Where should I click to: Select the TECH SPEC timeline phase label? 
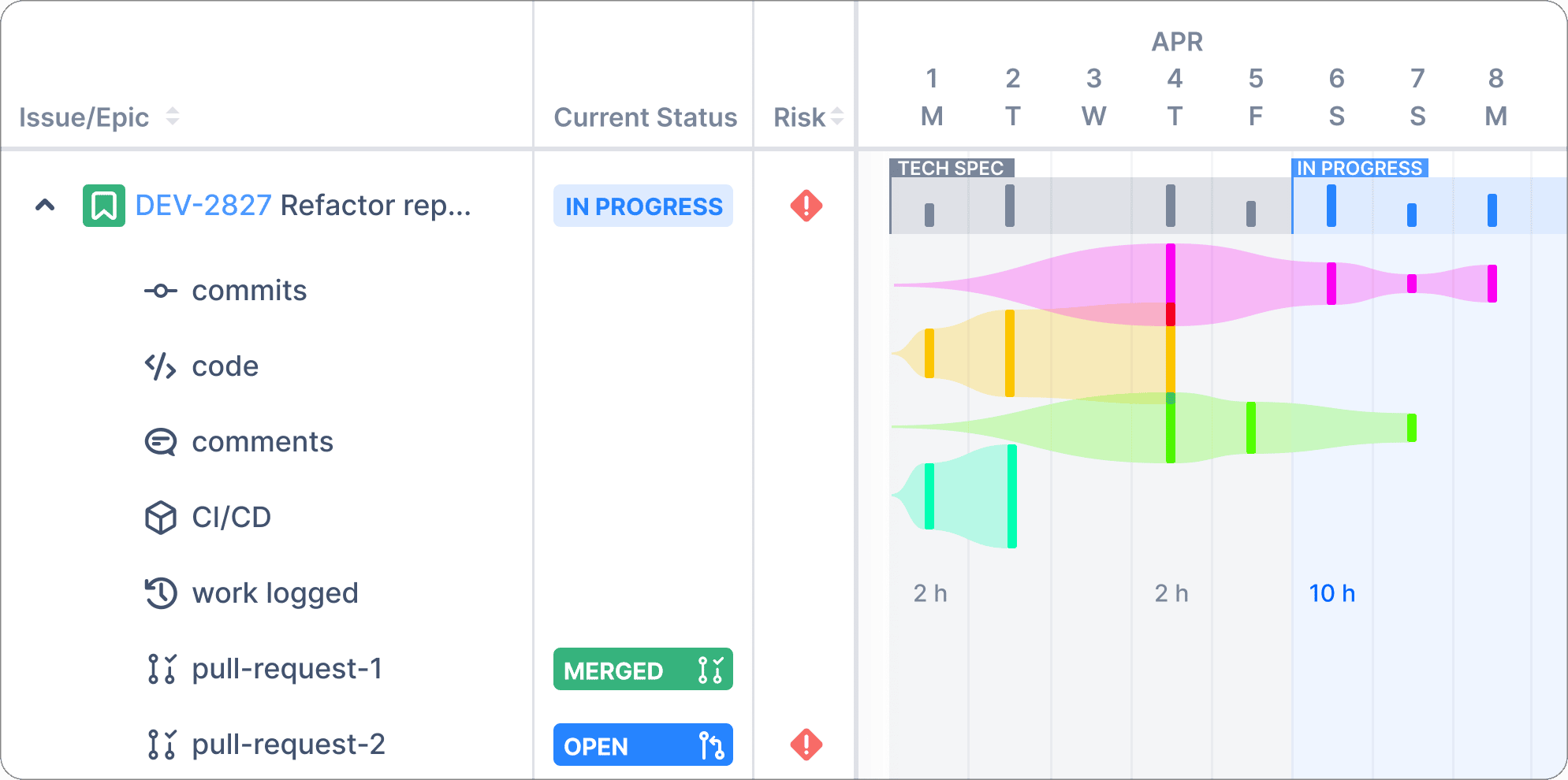click(952, 168)
